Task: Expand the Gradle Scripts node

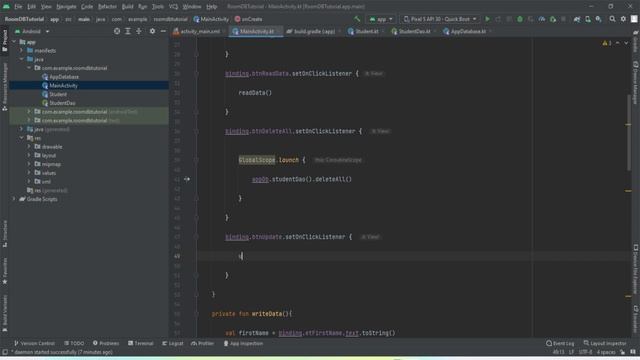Action: [x=14, y=199]
